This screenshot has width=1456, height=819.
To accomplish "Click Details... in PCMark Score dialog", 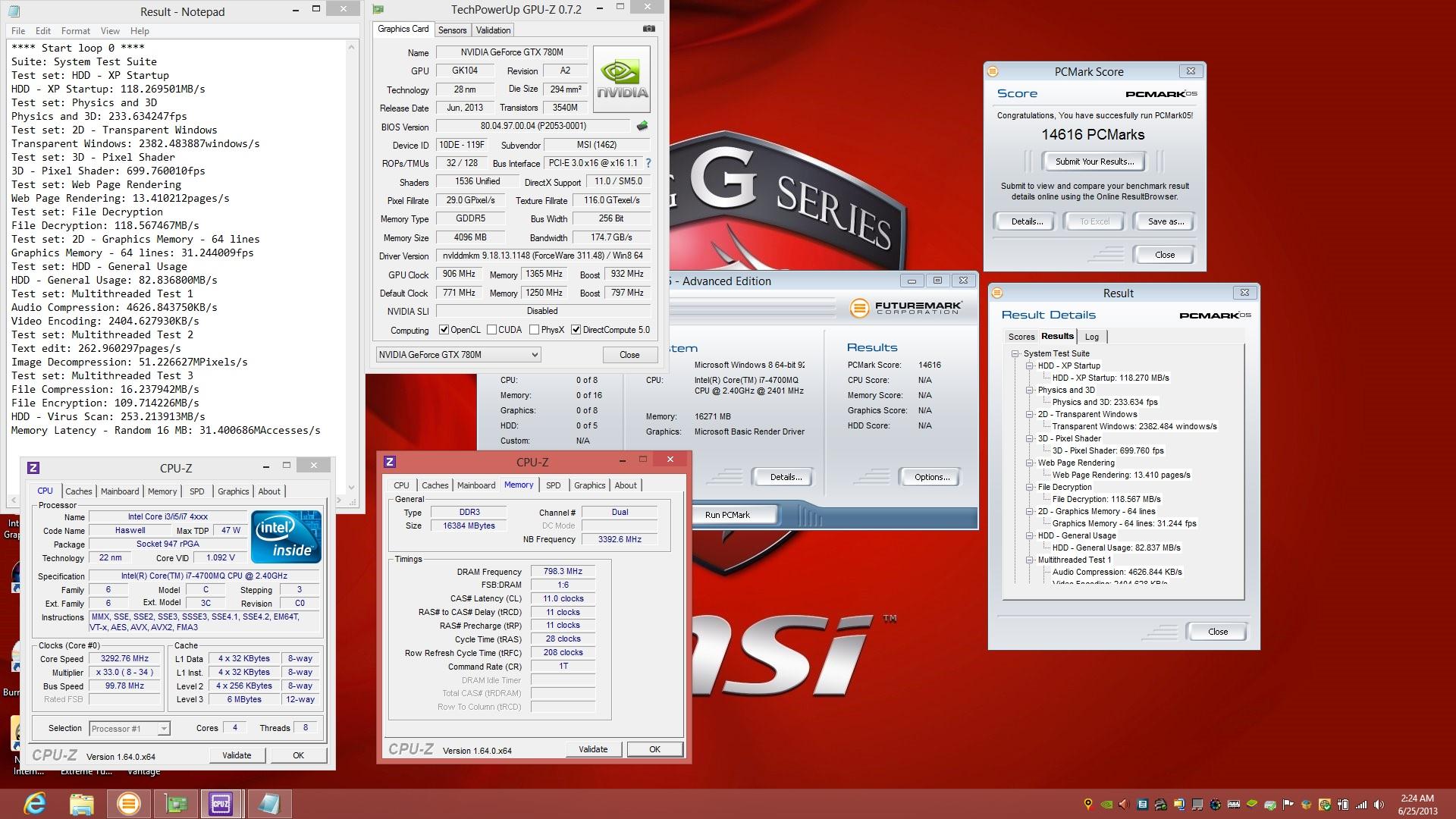I will coord(1026,221).
